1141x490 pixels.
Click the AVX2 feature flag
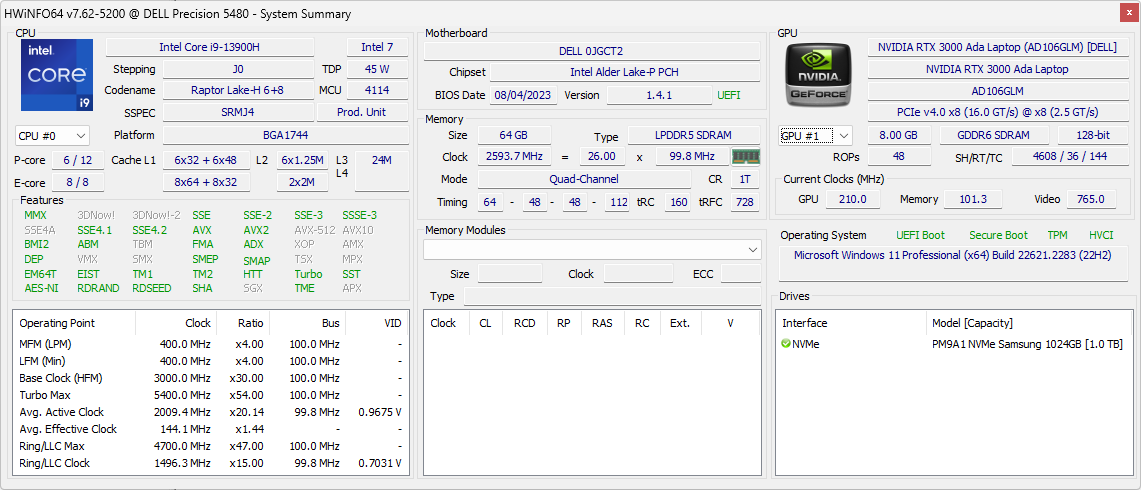tap(255, 230)
